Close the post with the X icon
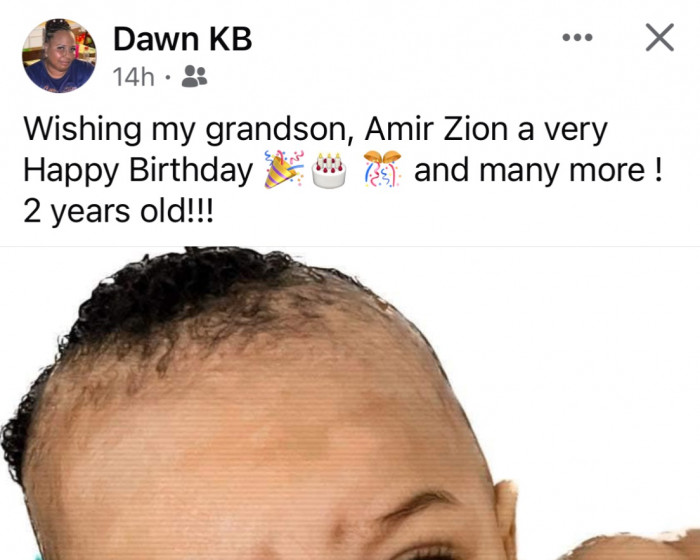This screenshot has width=700, height=560. pyautogui.click(x=659, y=38)
